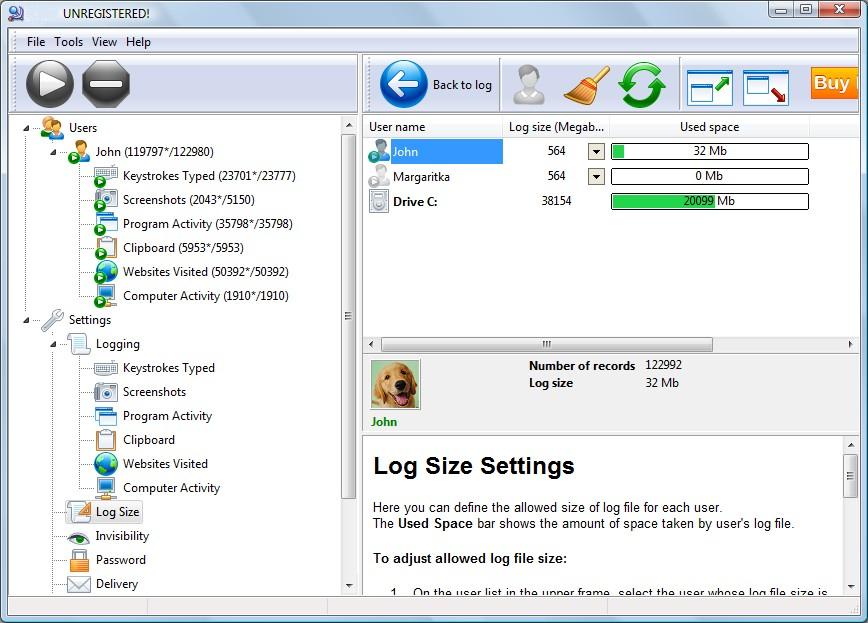Collapse the Settings tree node
This screenshot has height=623, width=868.
pyautogui.click(x=26, y=320)
